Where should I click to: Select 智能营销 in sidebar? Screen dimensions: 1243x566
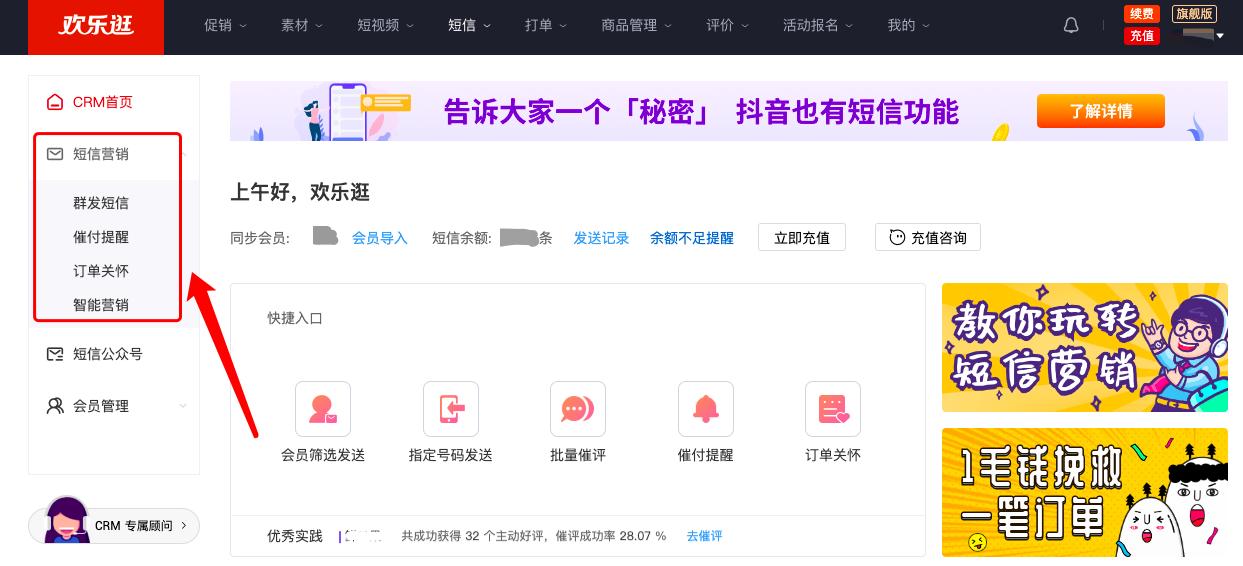pyautogui.click(x=101, y=305)
